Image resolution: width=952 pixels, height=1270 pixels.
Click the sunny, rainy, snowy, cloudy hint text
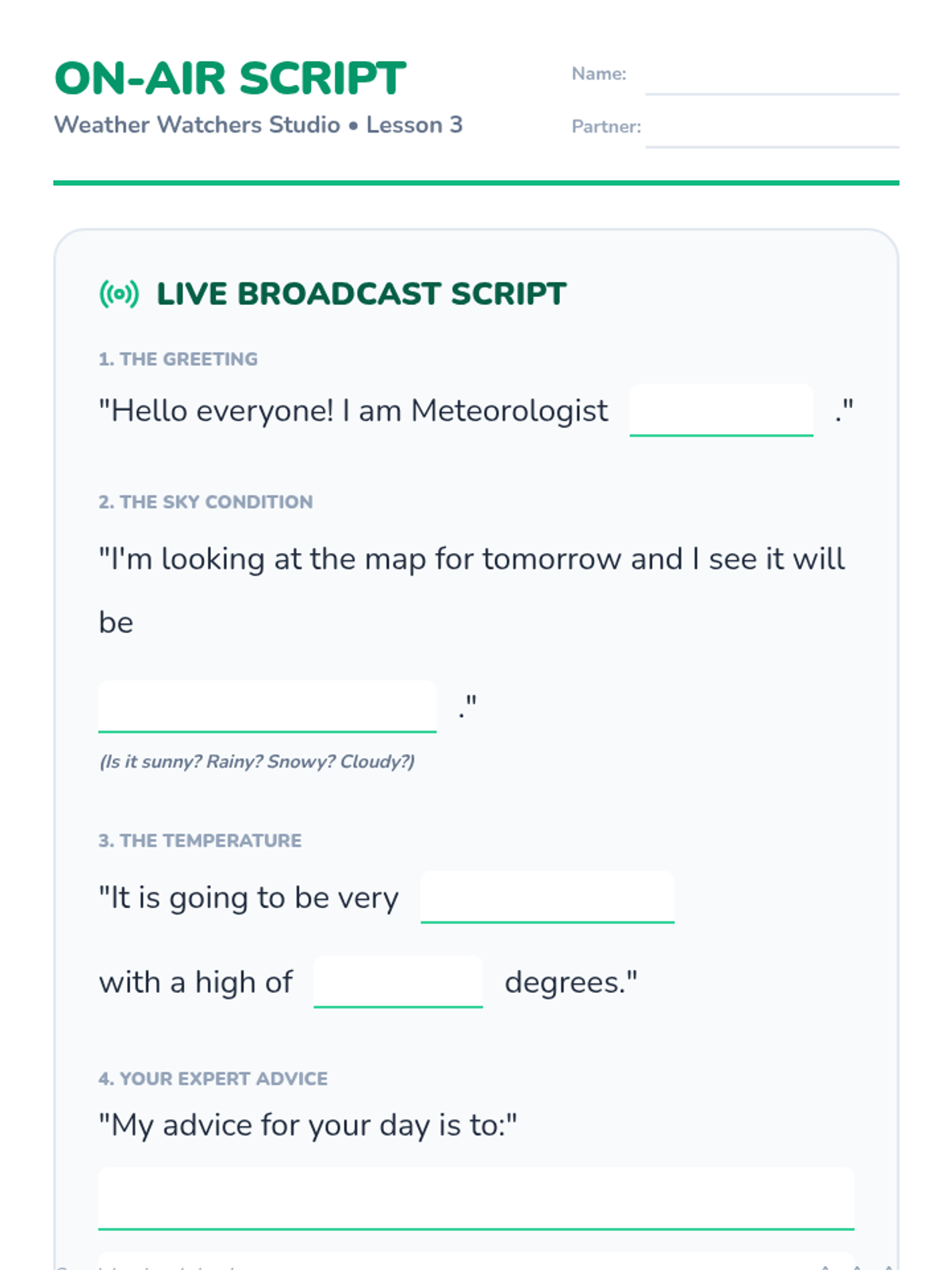(x=256, y=762)
